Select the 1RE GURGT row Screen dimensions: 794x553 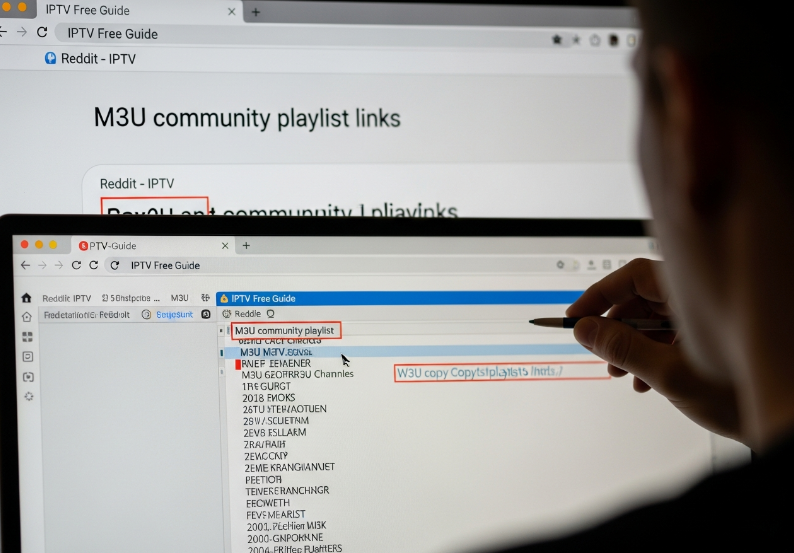click(x=266, y=386)
